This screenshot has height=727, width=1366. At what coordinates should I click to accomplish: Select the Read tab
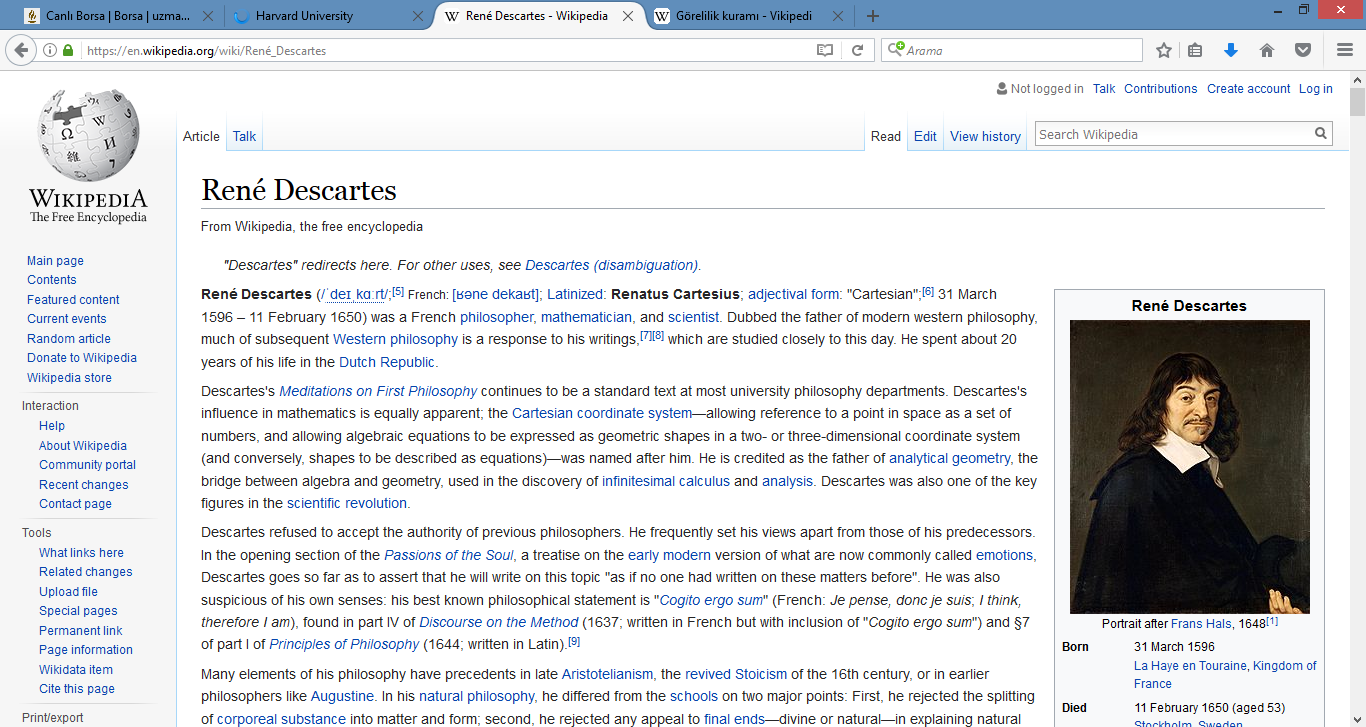pos(886,136)
